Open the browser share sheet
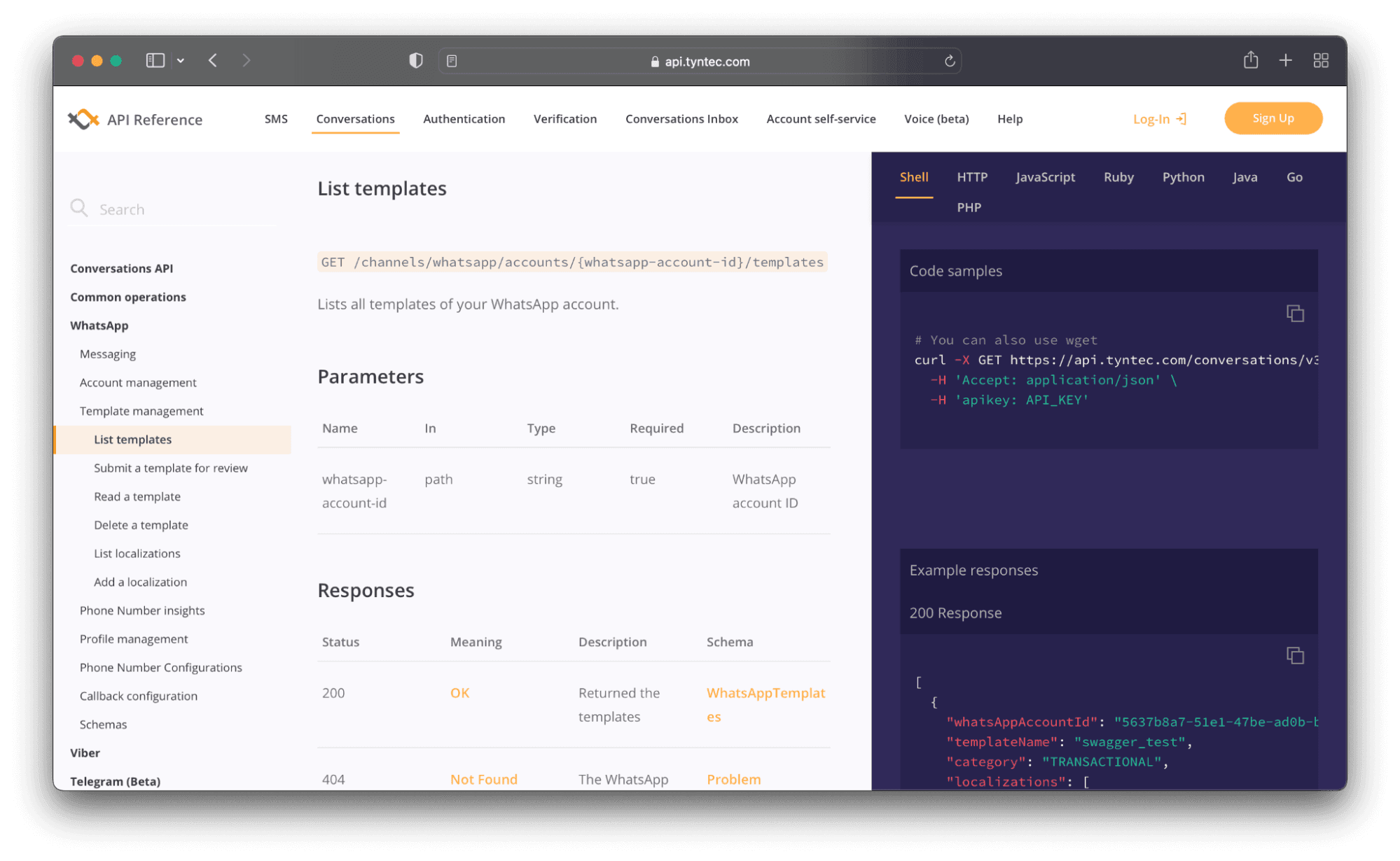This screenshot has height=861, width=1400. click(1251, 60)
